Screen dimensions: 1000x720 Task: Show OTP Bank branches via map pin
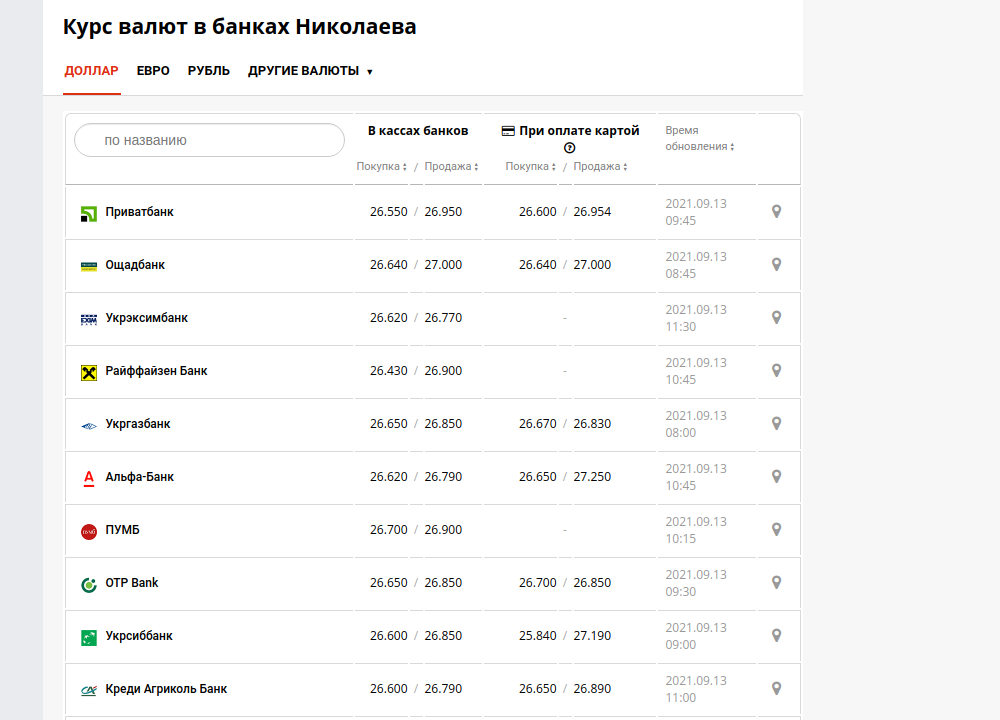[776, 582]
